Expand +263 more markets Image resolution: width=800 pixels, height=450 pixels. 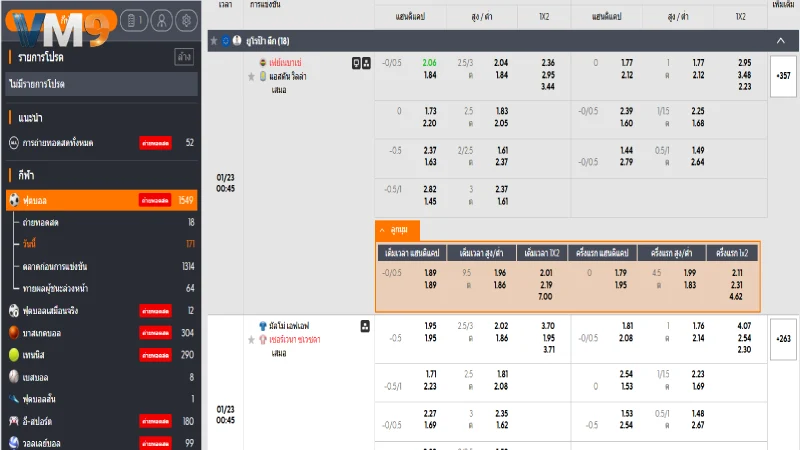click(x=783, y=339)
